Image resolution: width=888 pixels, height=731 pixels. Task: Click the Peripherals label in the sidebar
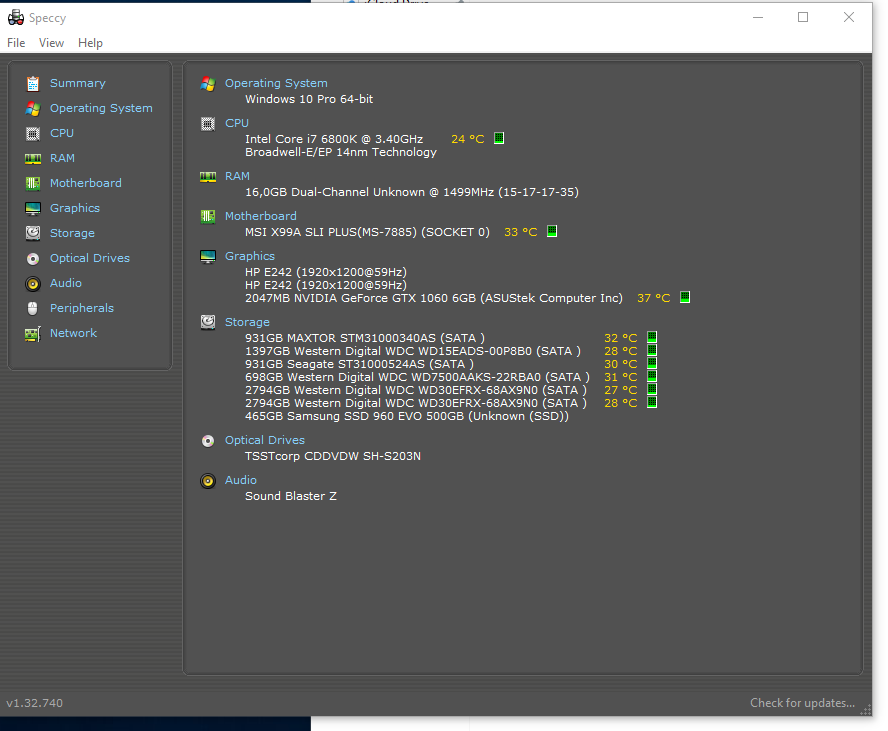(82, 308)
